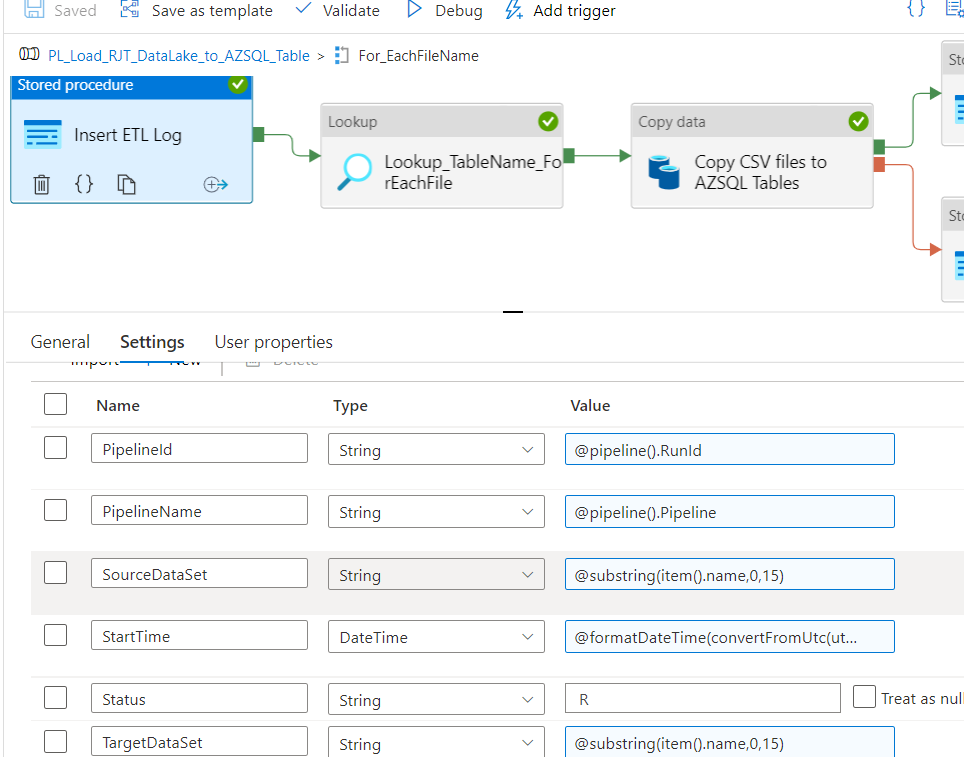964x757 pixels.
Task: Select the Validate pipeline icon
Action: pos(302,11)
